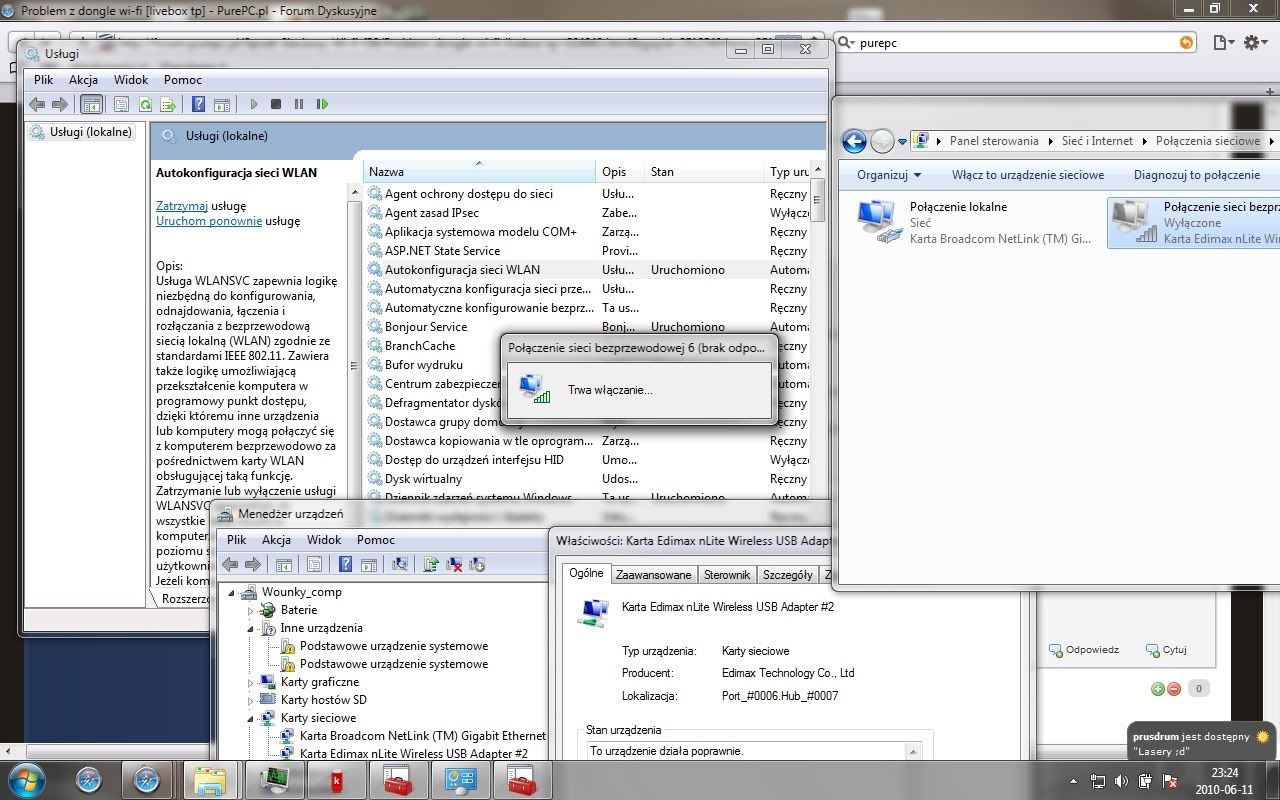Image resolution: width=1280 pixels, height=800 pixels.
Task: Expand Karty graficzne node
Action: point(251,682)
